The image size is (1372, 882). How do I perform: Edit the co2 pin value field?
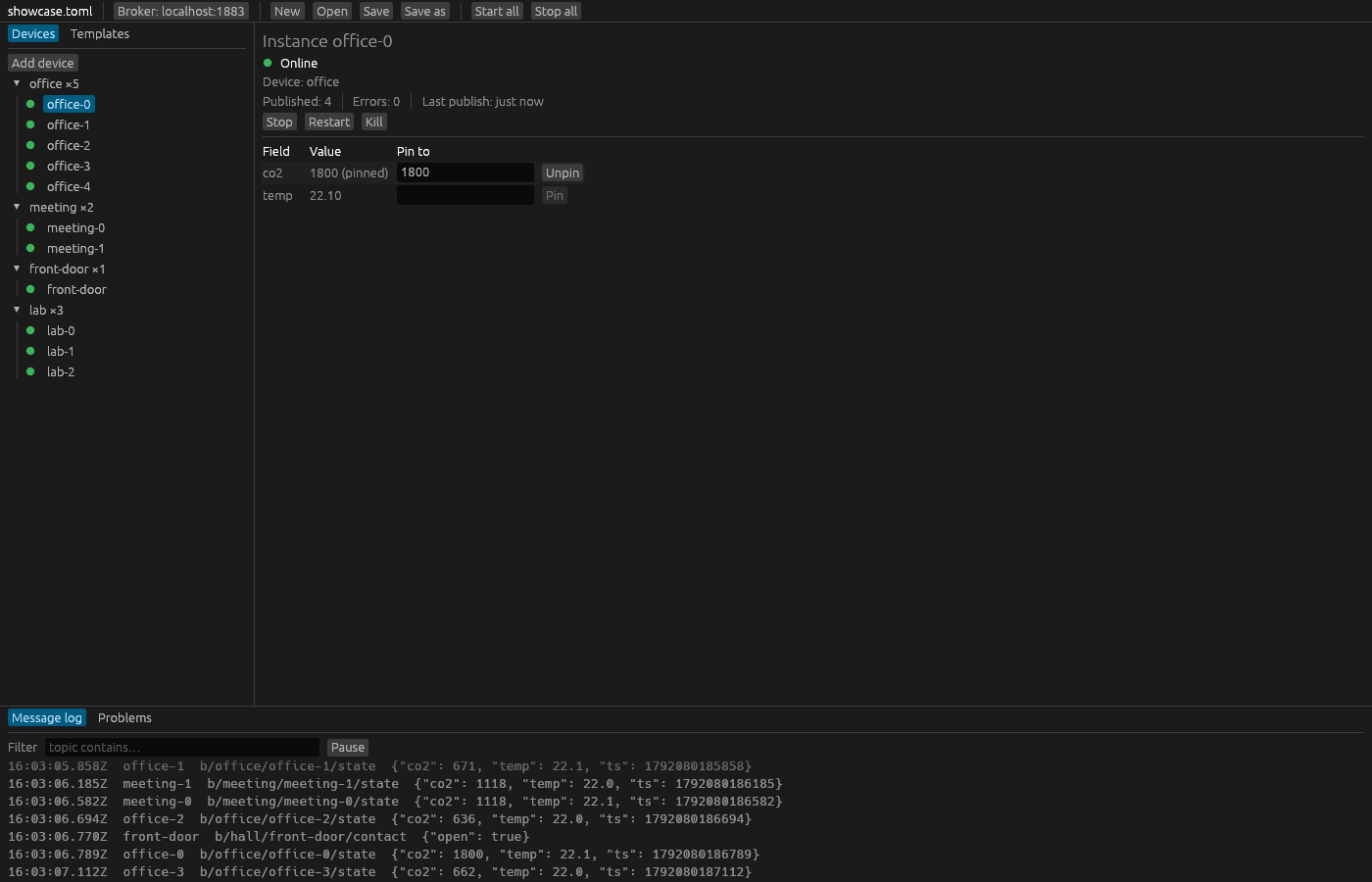coord(465,172)
